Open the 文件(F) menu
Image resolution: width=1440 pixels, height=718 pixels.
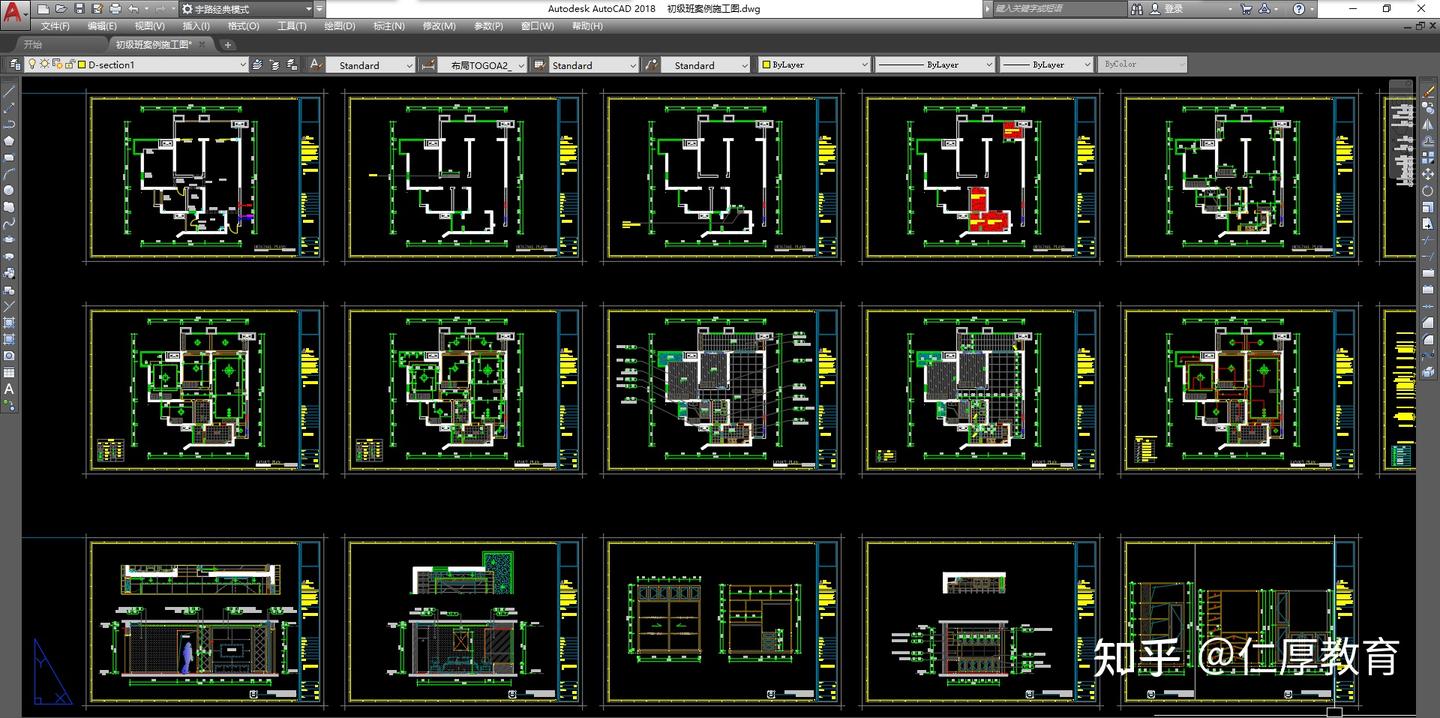55,26
